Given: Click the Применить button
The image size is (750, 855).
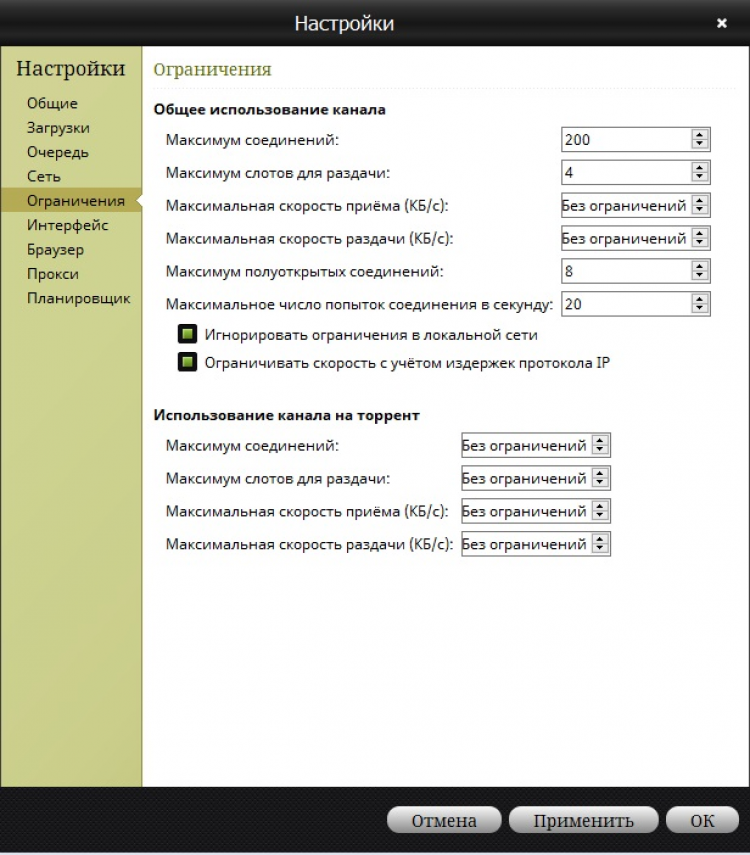Looking at the screenshot, I should [x=583, y=821].
